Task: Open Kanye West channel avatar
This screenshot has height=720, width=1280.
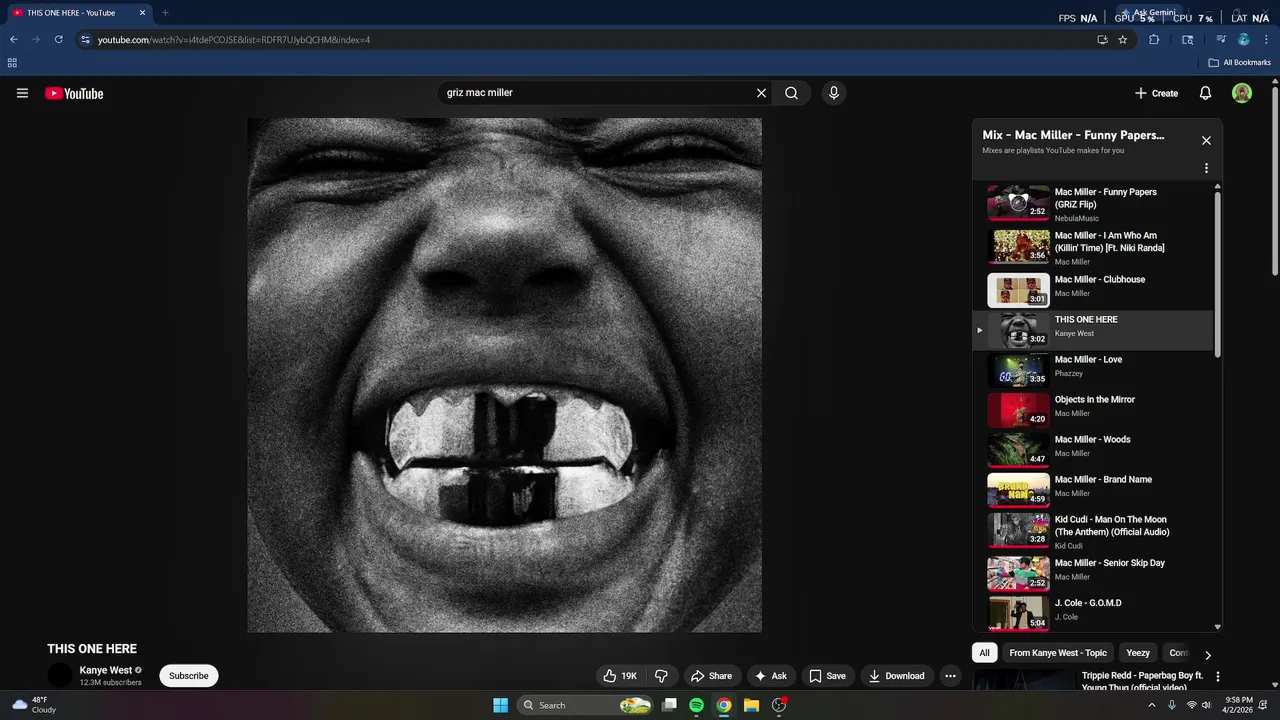Action: click(x=60, y=675)
